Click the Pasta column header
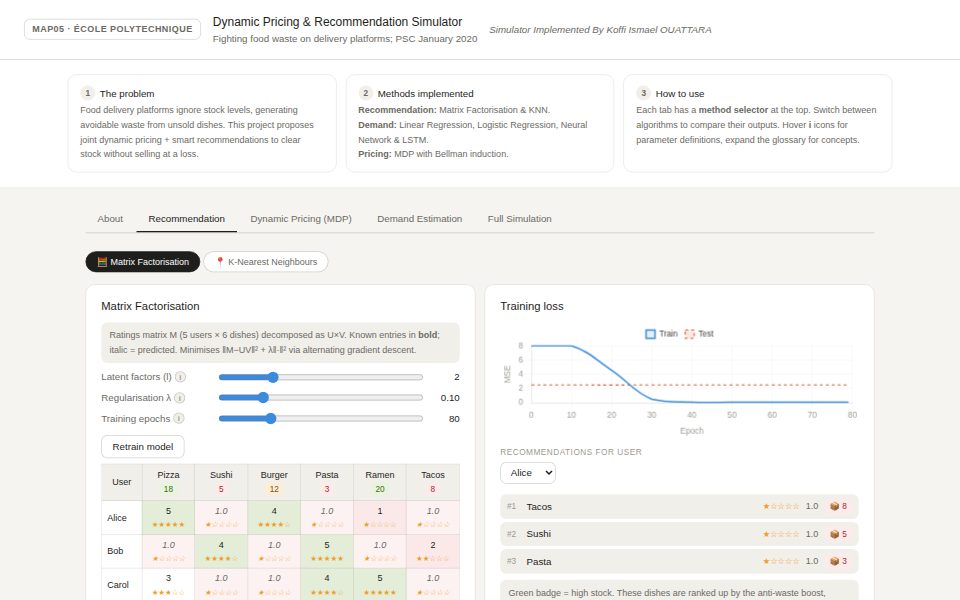 coord(327,482)
